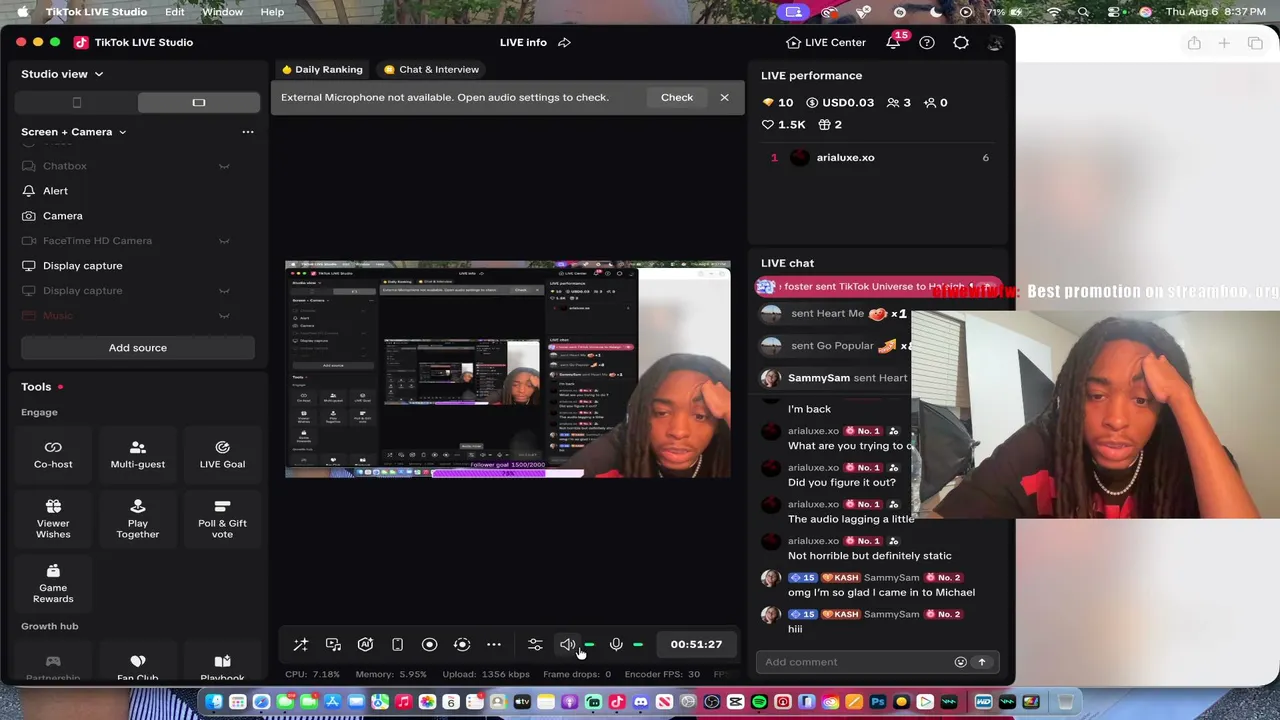Viewport: 1280px width, 720px height.
Task: Switch to Chat & Interview tab
Action: point(431,70)
